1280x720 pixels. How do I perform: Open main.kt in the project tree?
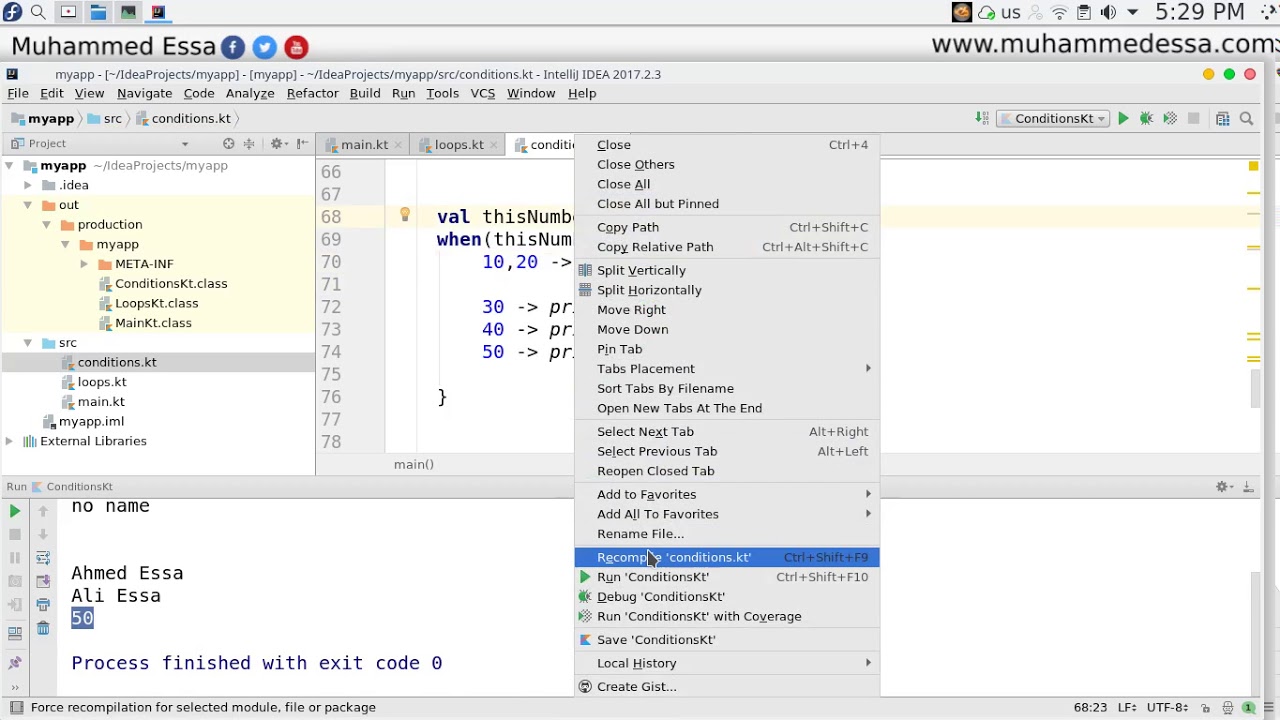click(x=101, y=402)
